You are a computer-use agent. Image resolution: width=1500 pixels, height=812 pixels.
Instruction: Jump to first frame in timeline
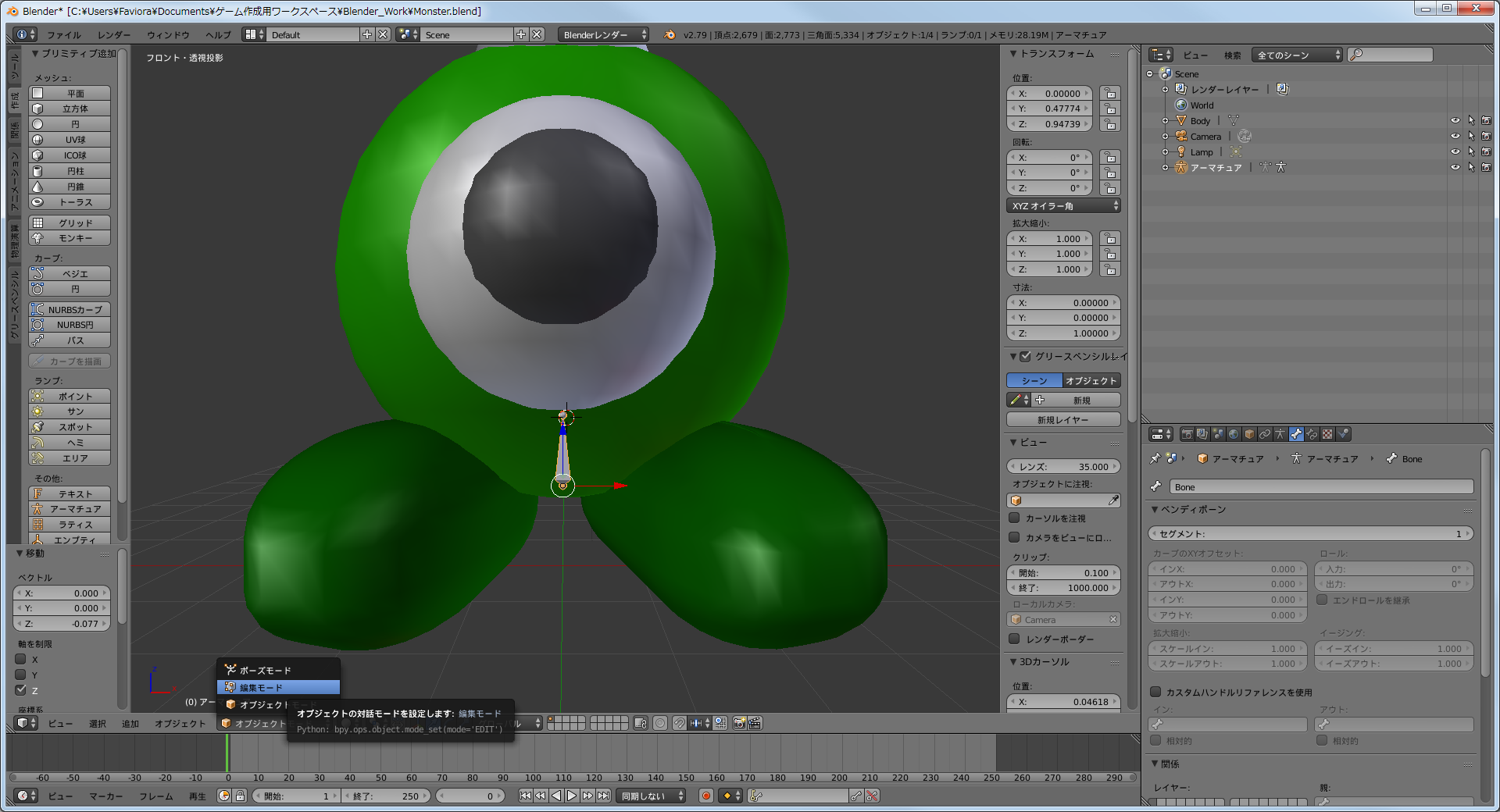coord(525,796)
